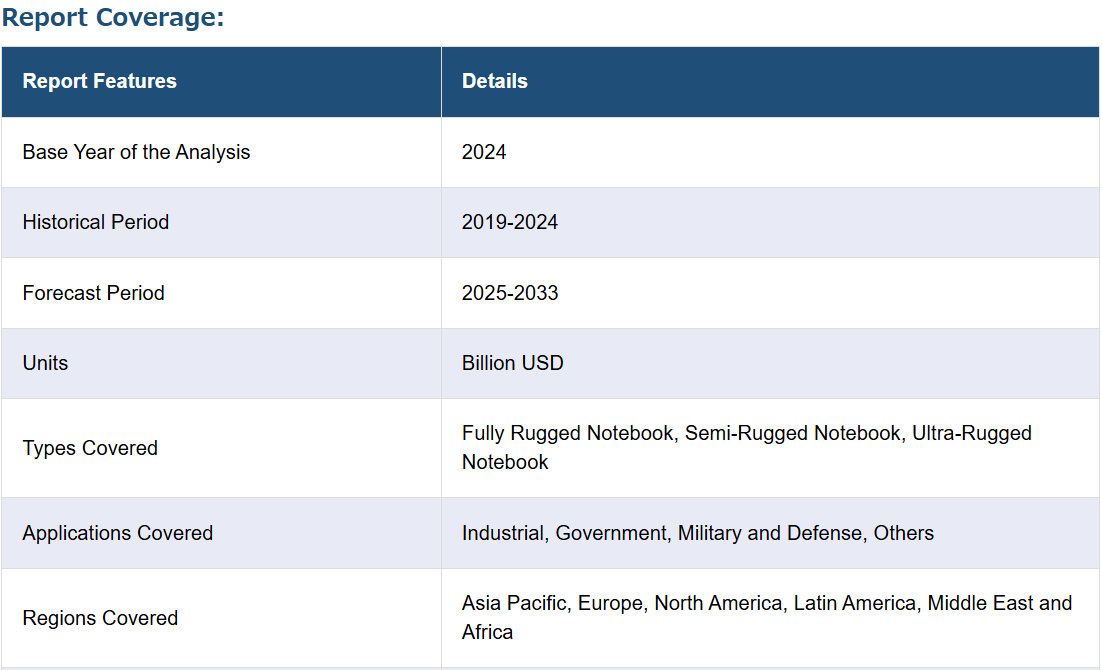The height and width of the screenshot is (670, 1102).
Task: Select the Details column header
Action: (494, 81)
